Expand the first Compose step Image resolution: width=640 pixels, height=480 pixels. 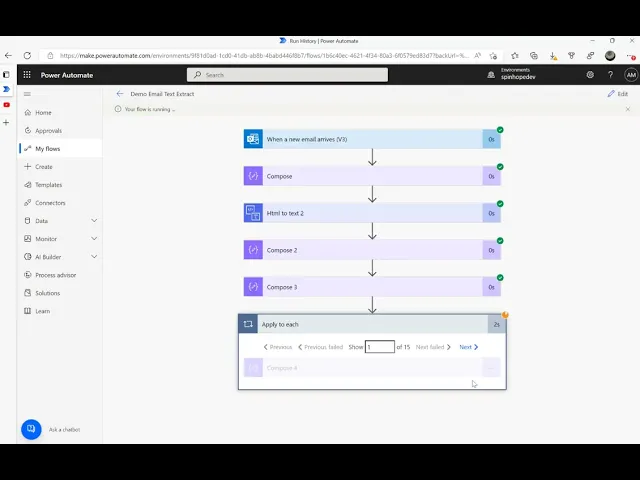coord(372,176)
